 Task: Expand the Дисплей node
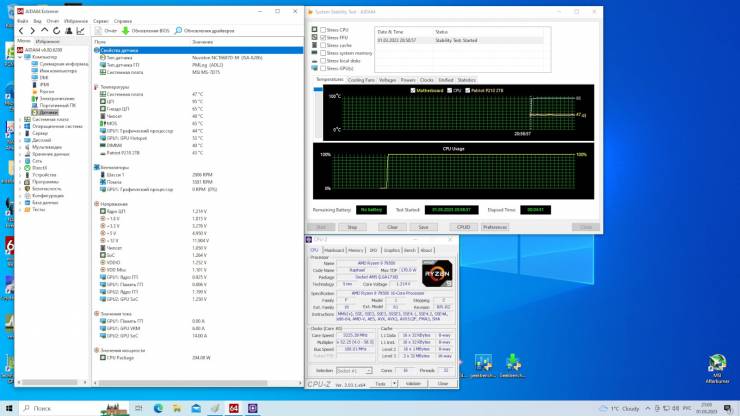point(20,140)
